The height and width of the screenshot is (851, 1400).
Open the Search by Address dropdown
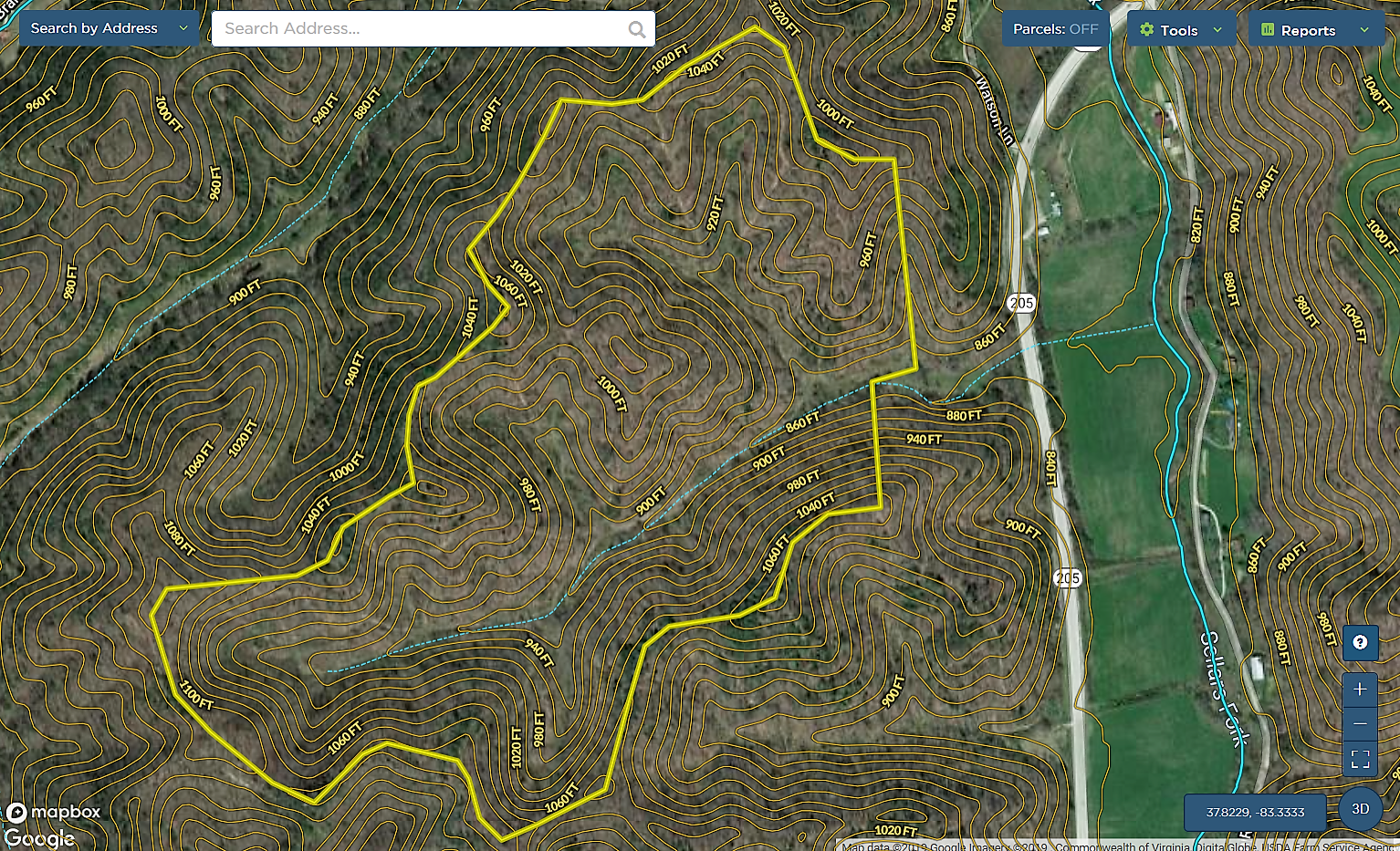tap(109, 28)
